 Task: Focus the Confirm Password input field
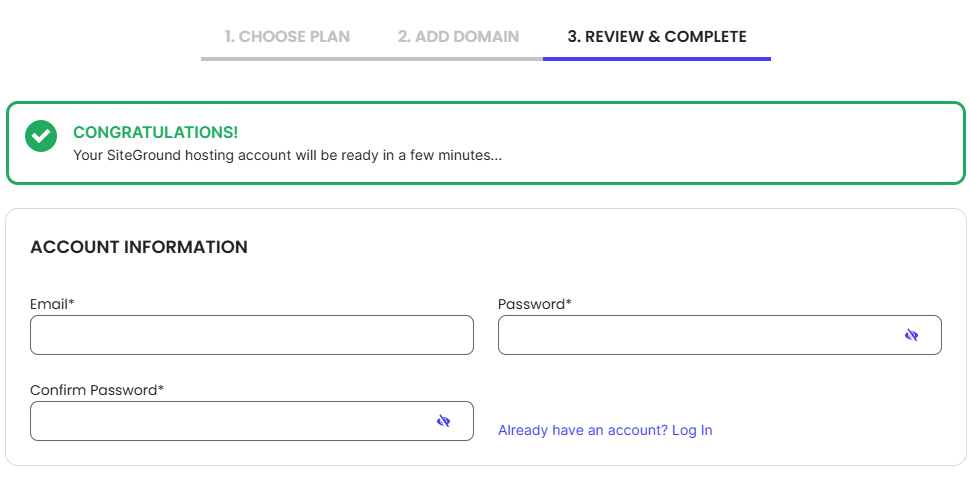252,421
